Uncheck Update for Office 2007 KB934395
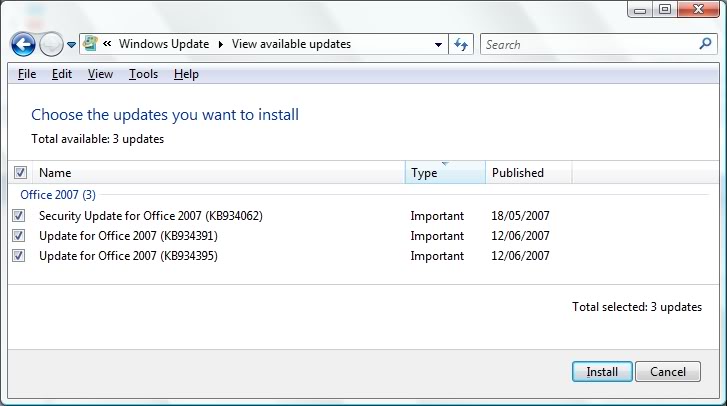This screenshot has width=727, height=406. pyautogui.click(x=19, y=256)
